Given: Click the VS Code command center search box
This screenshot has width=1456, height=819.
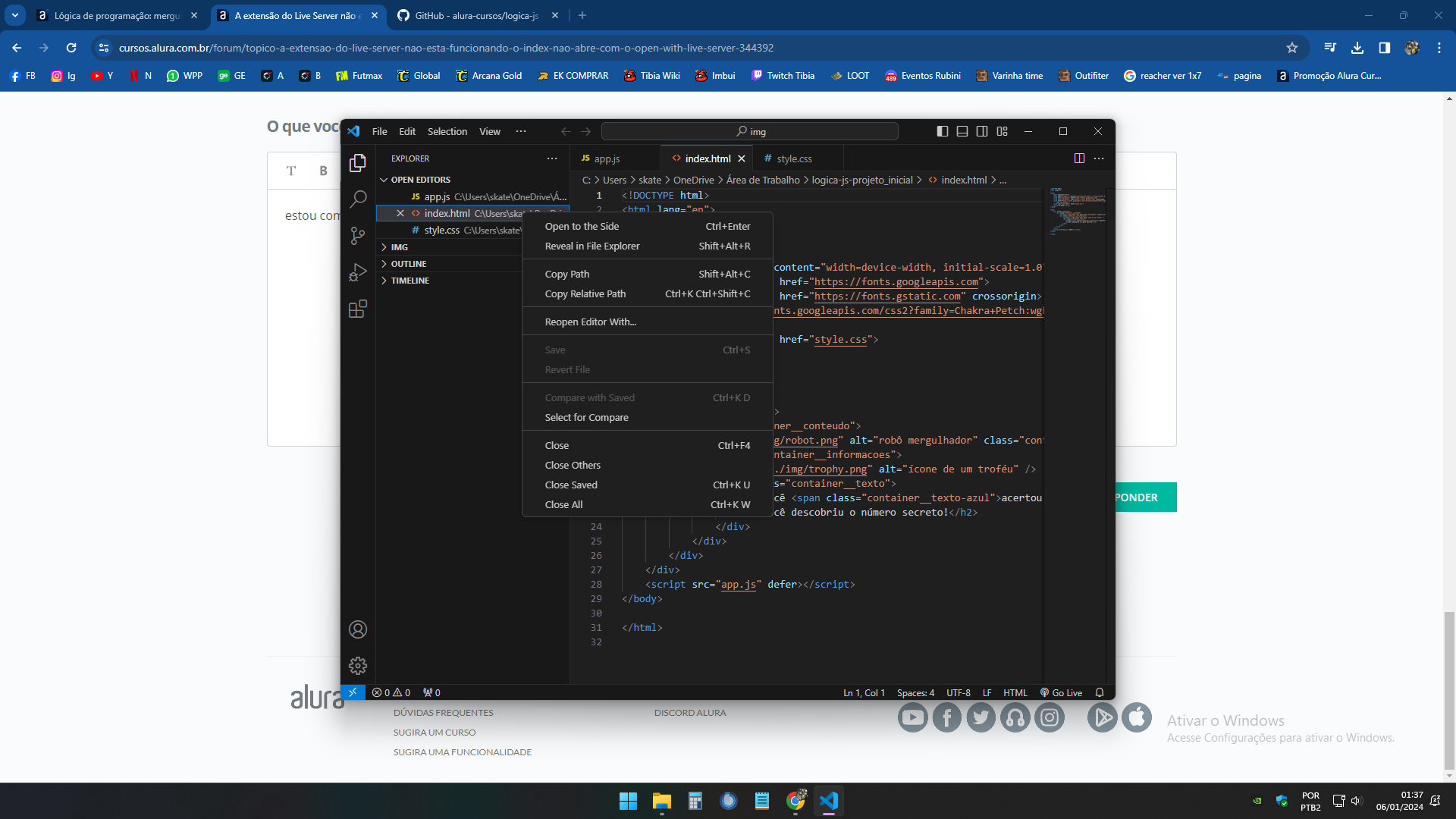Looking at the screenshot, I should click(749, 131).
